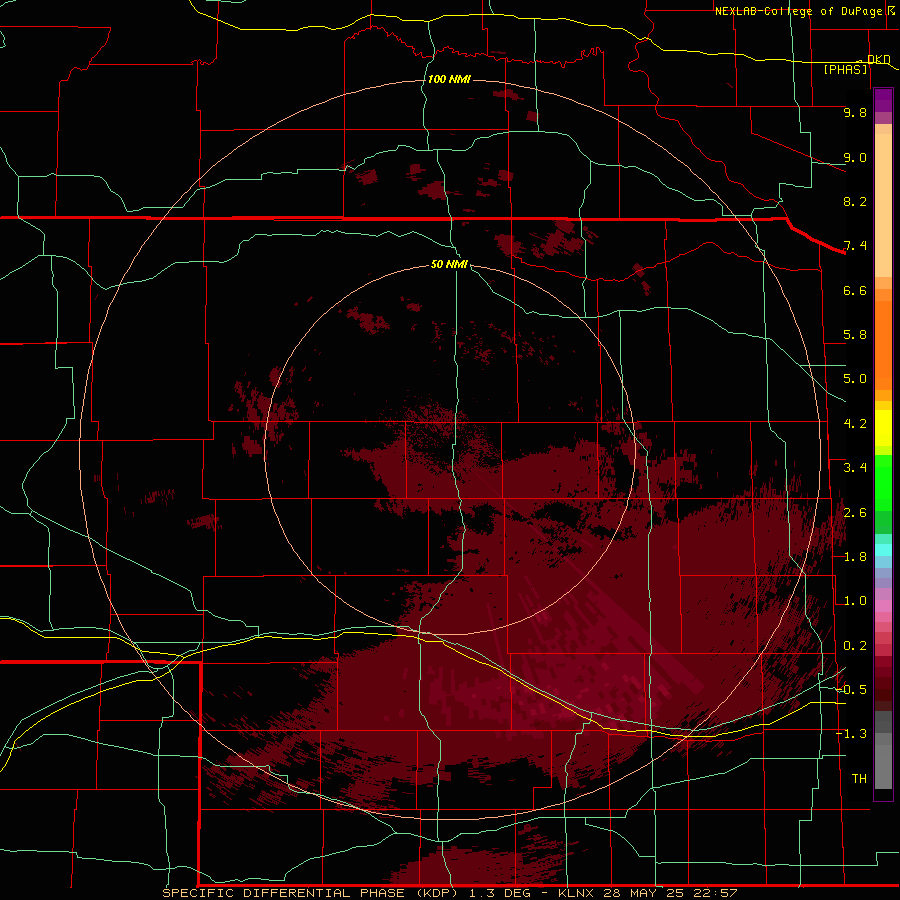Click the pink segment of the color bar
The image size is (900, 900).
pos(883,606)
